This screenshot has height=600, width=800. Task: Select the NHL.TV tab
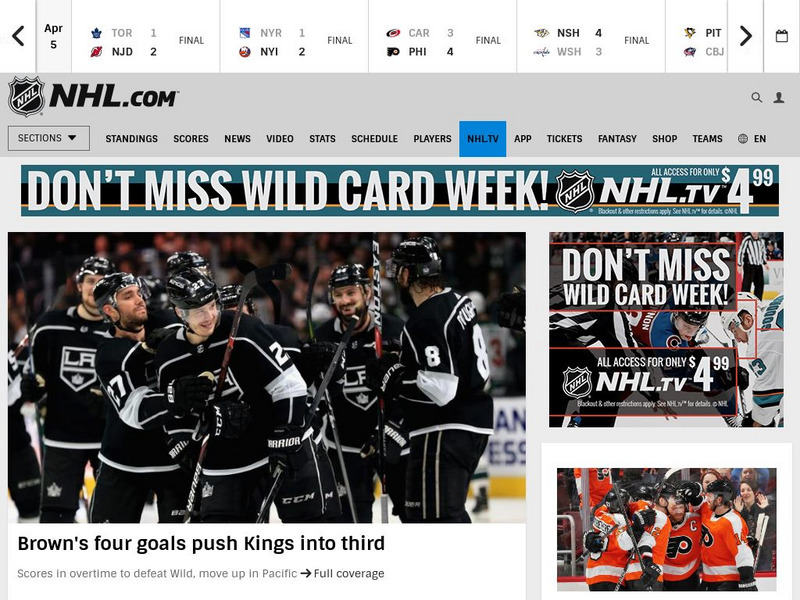click(x=483, y=139)
